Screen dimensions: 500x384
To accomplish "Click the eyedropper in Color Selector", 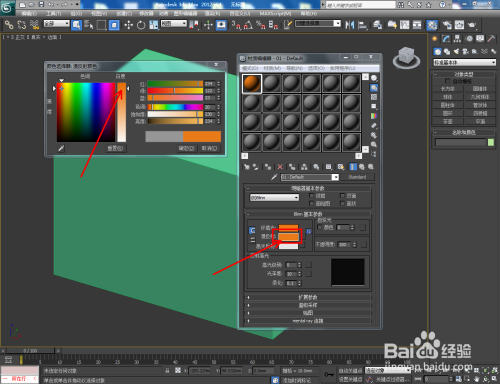I will pyautogui.click(x=61, y=148).
